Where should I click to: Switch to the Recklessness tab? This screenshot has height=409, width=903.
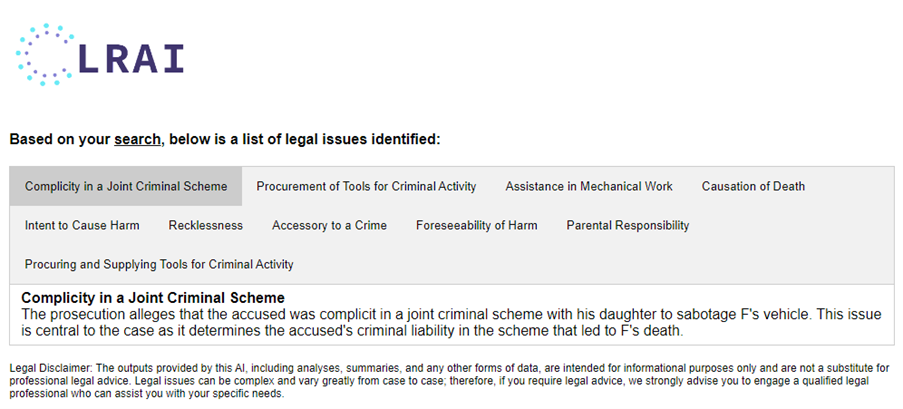click(x=205, y=225)
